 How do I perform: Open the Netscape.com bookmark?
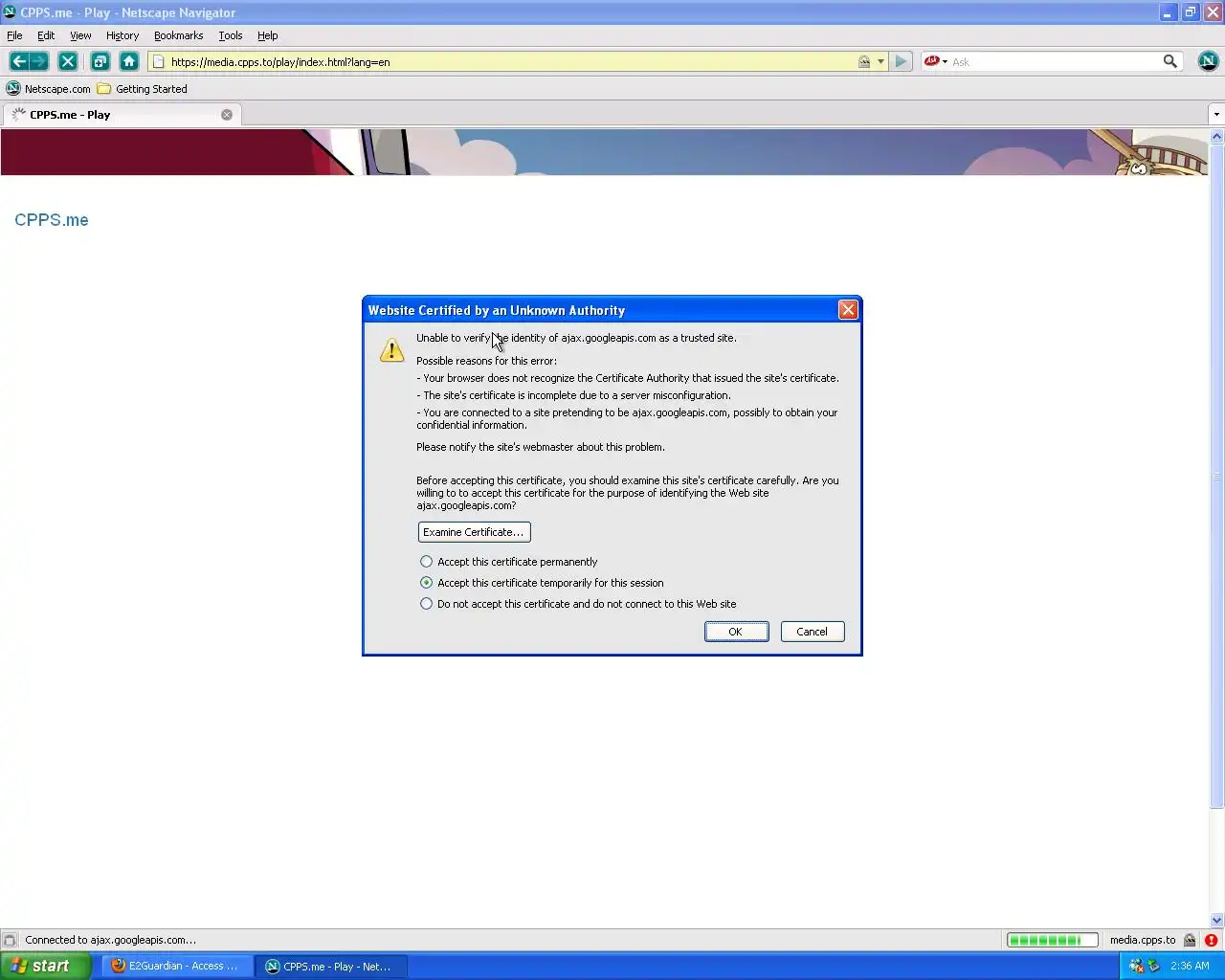49,89
